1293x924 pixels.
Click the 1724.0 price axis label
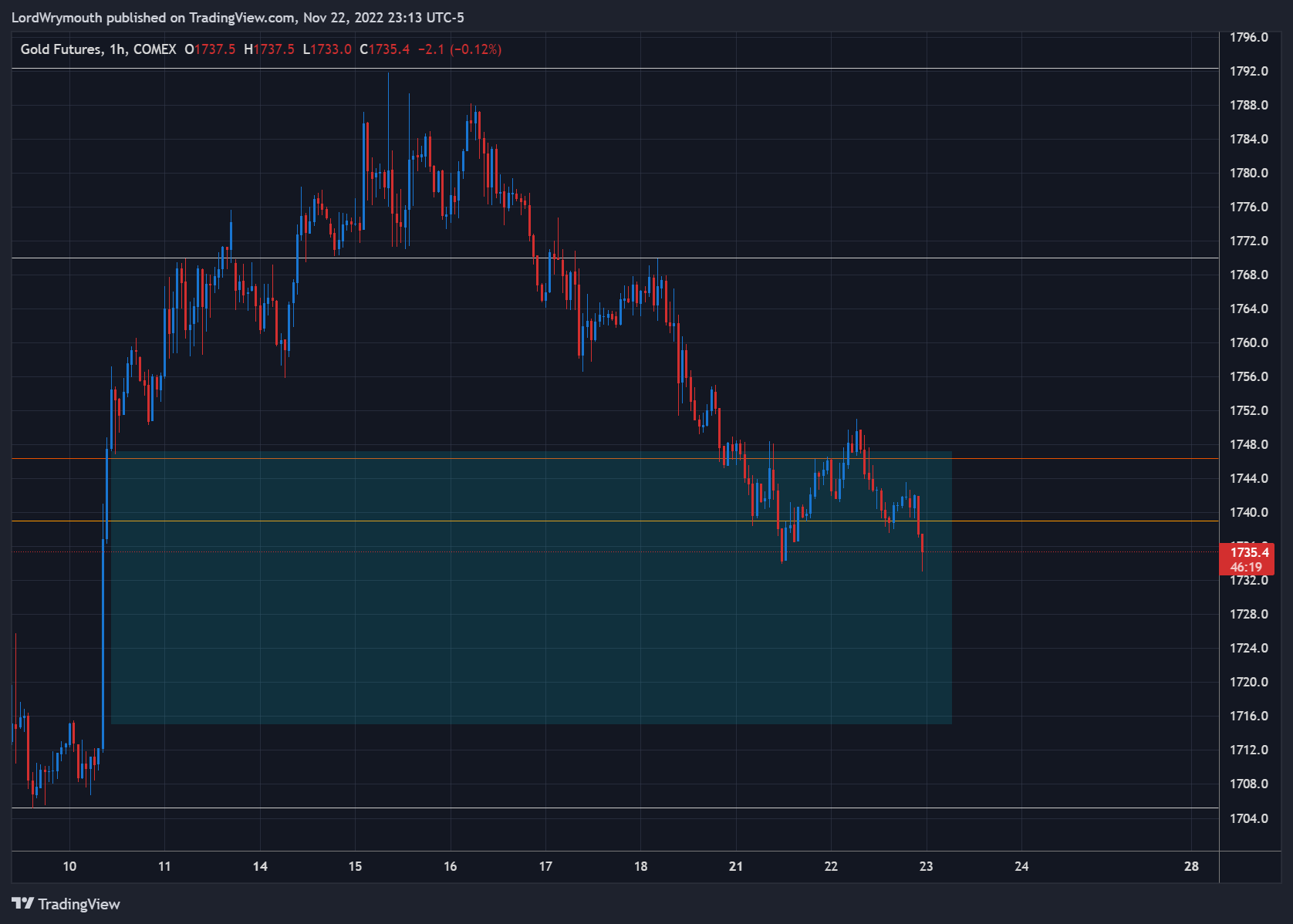point(1249,648)
